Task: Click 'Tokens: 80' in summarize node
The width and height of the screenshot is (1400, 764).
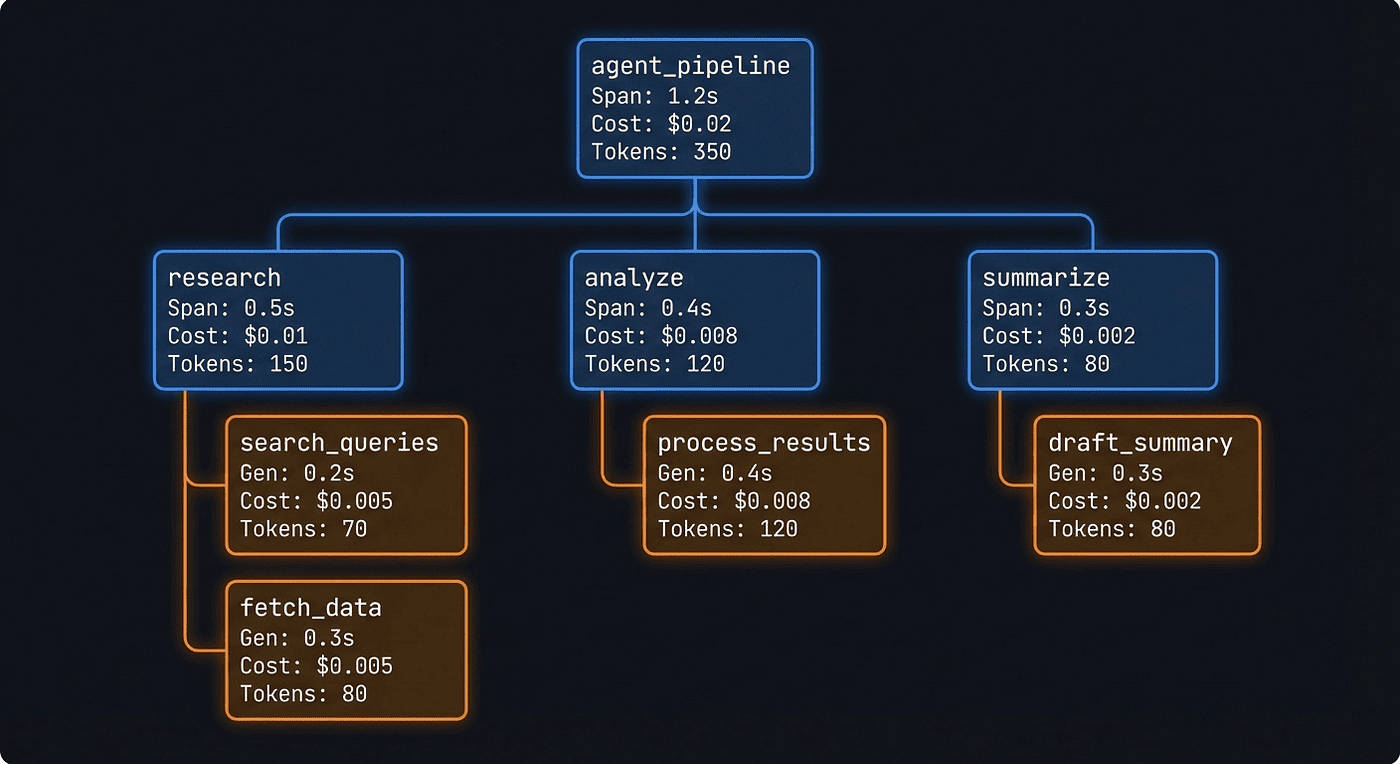Action: point(1046,363)
